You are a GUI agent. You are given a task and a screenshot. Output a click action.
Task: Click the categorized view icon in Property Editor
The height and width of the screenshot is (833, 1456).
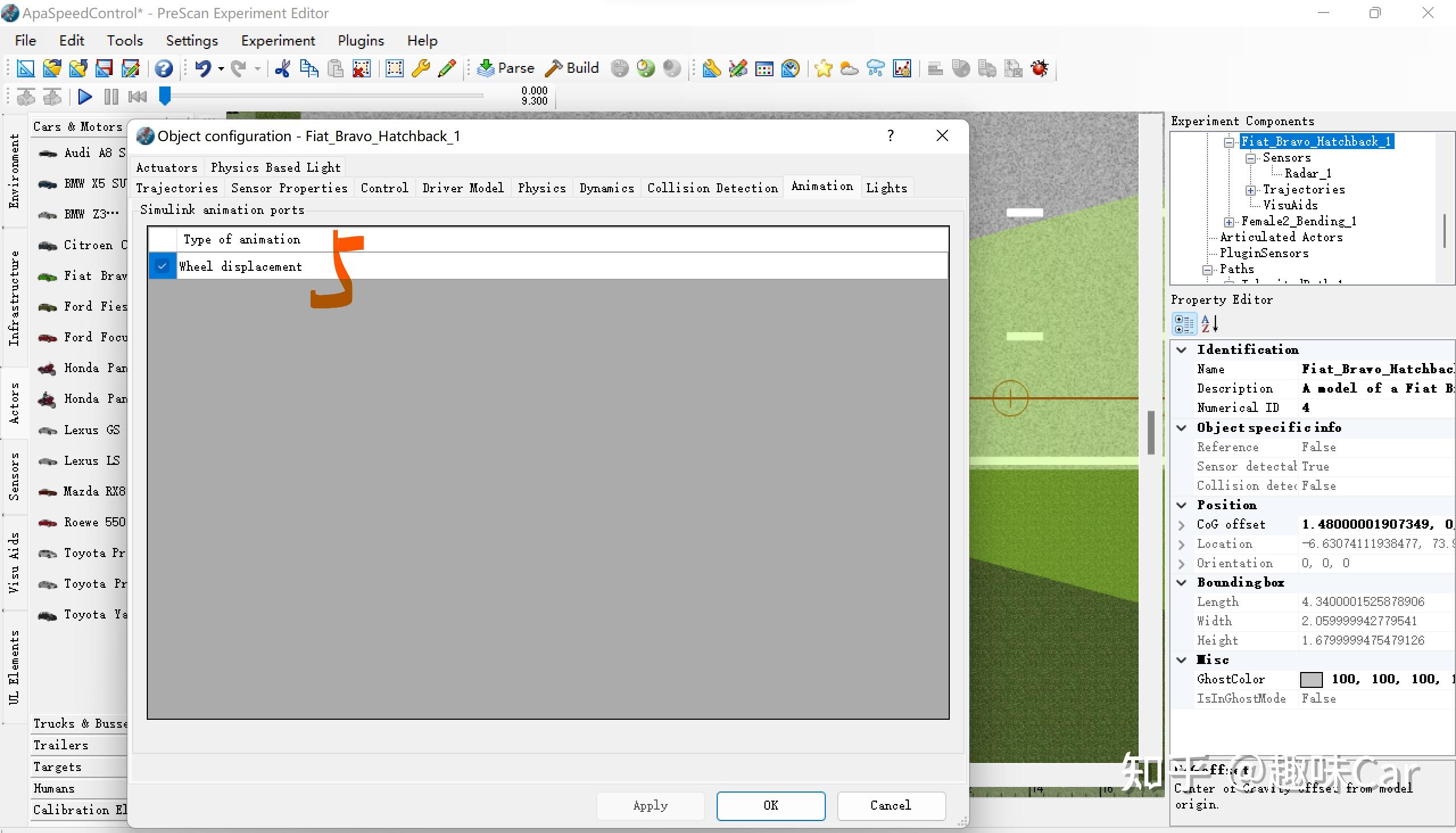click(x=1183, y=324)
